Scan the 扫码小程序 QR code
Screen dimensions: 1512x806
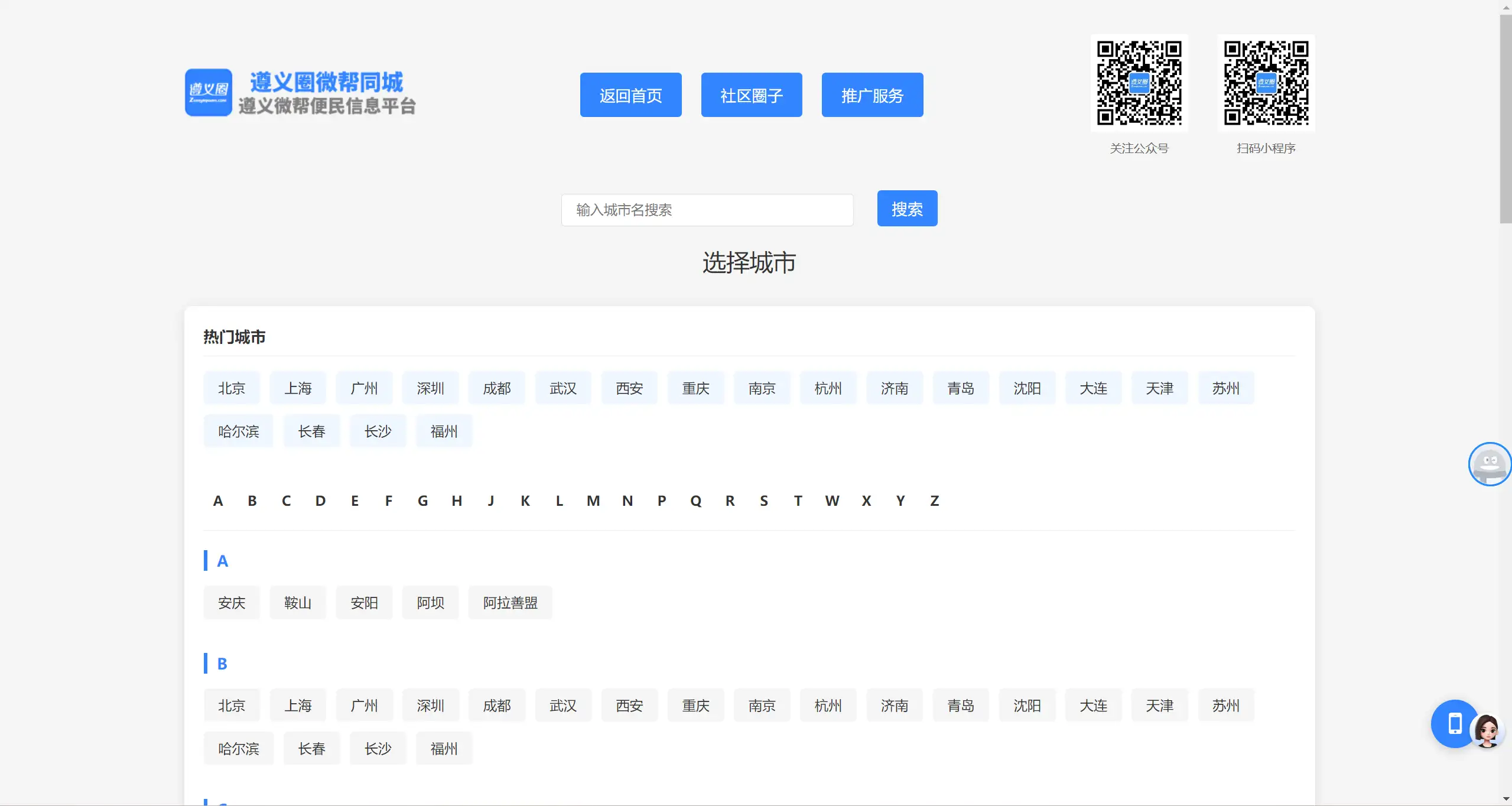click(1266, 83)
